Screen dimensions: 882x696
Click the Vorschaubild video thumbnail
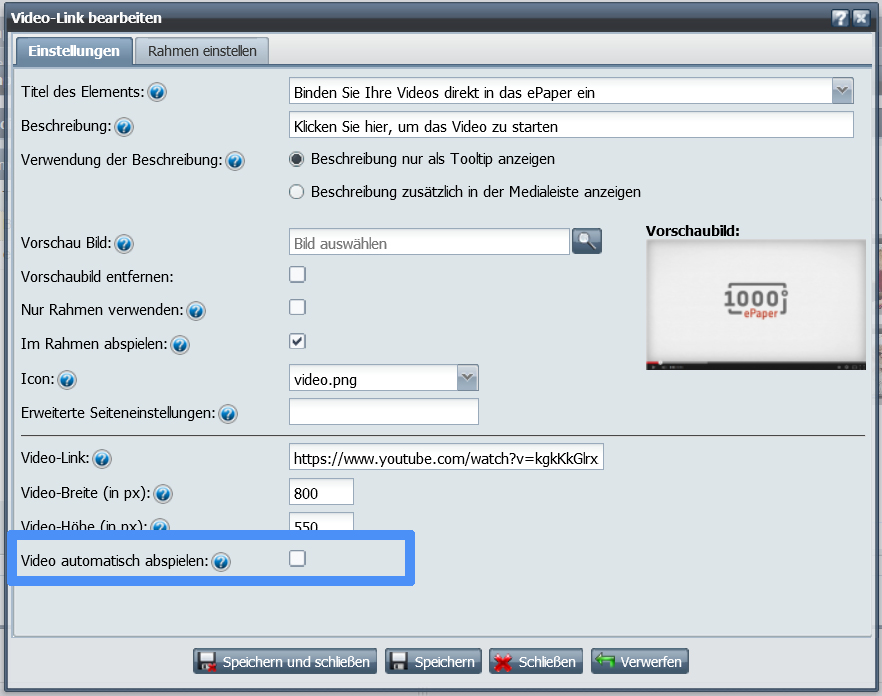pyautogui.click(x=755, y=305)
